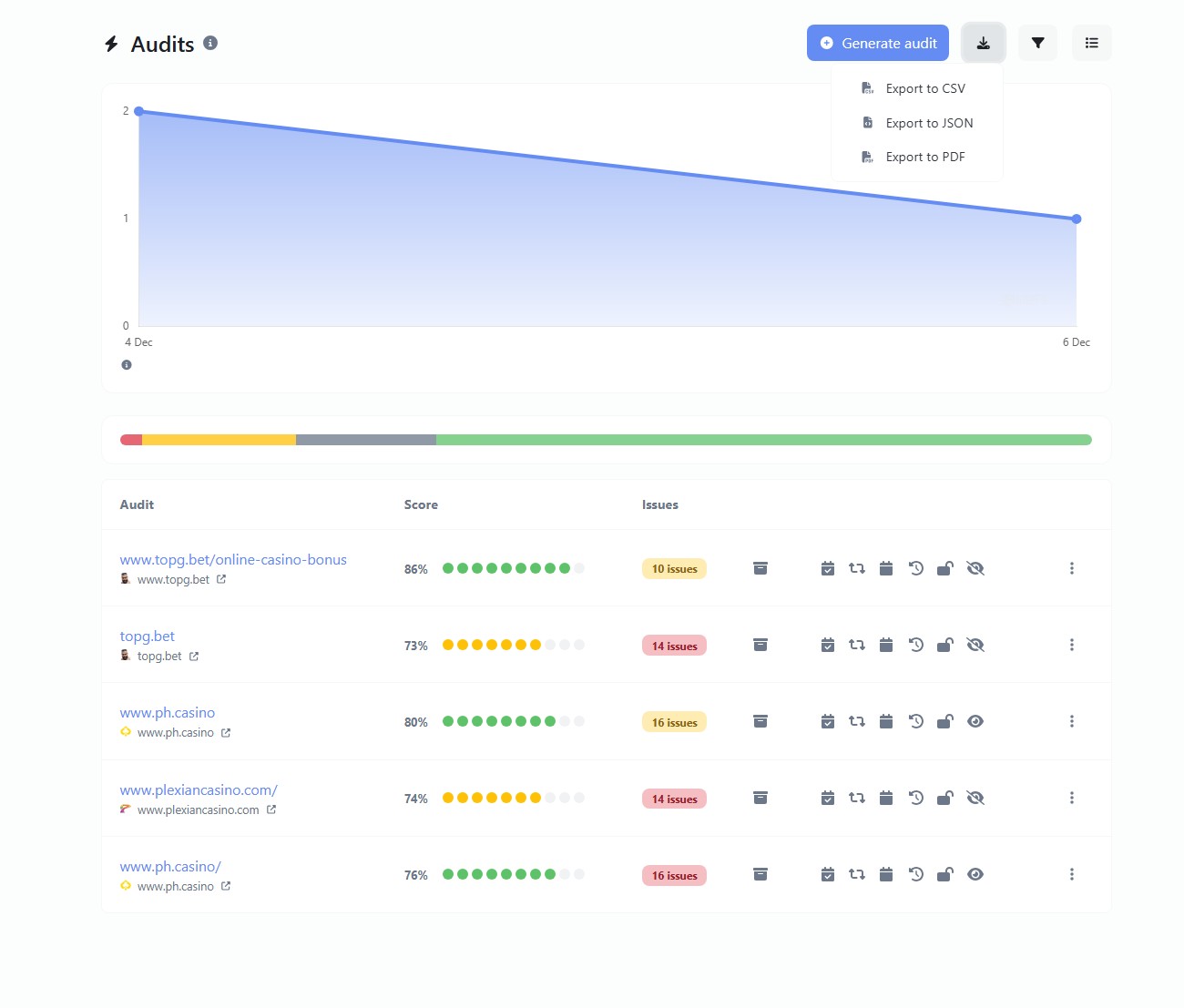View audit history for www.plexiancasino.com/
This screenshot has width=1184, height=1008.
click(915, 797)
